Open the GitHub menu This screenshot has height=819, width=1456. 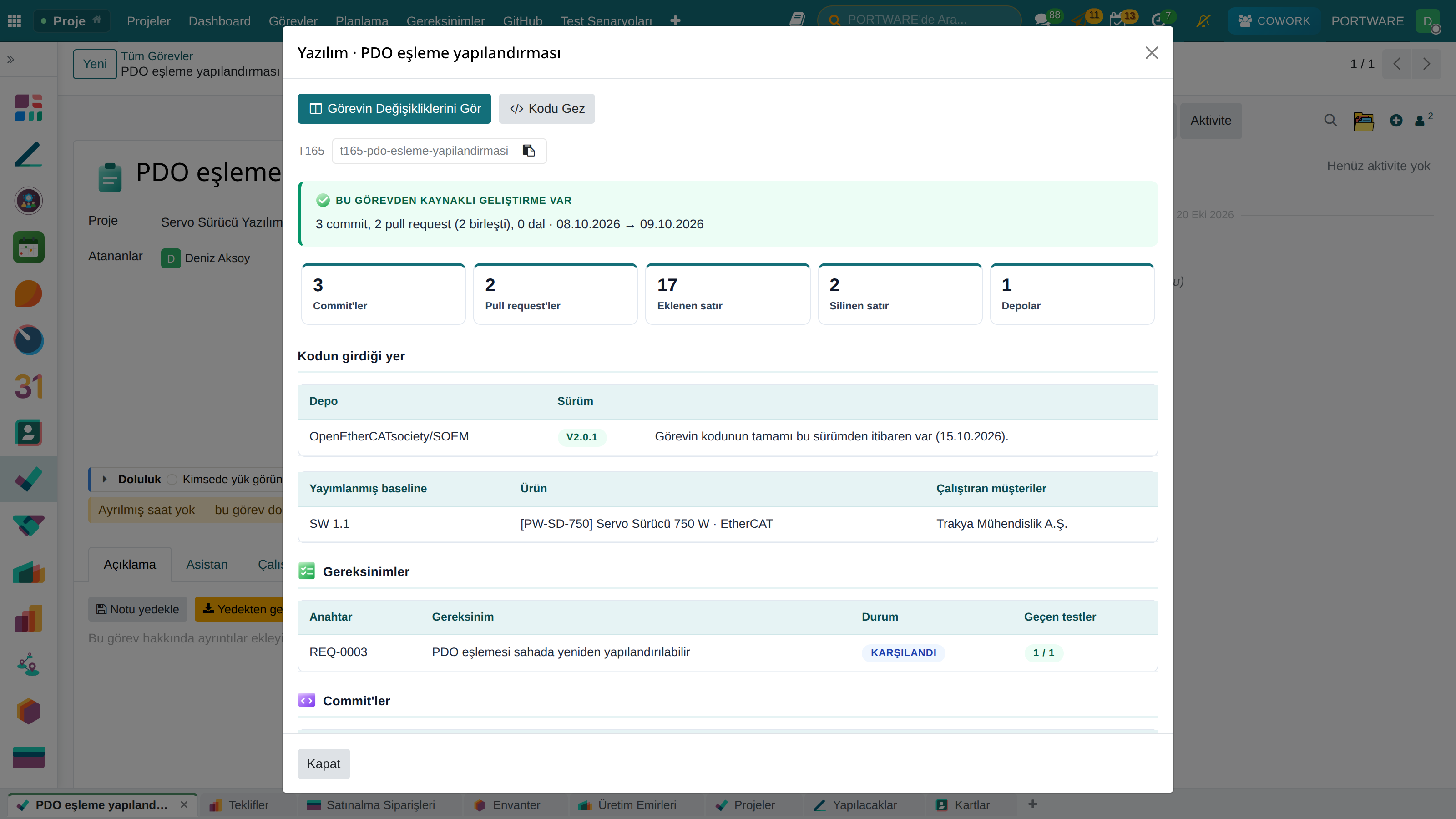[x=522, y=21]
